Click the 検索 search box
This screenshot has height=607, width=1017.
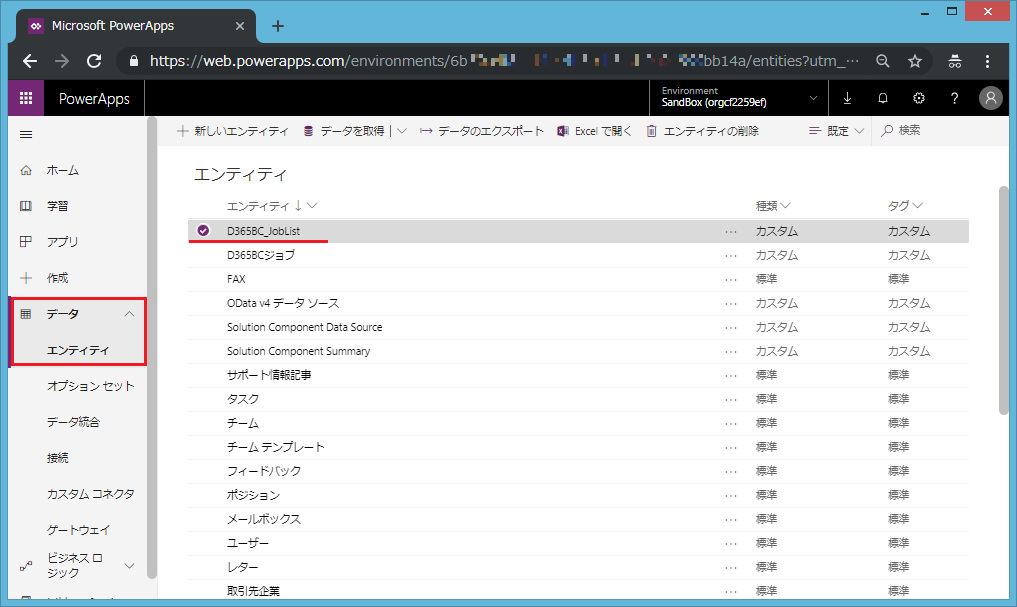tap(909, 130)
